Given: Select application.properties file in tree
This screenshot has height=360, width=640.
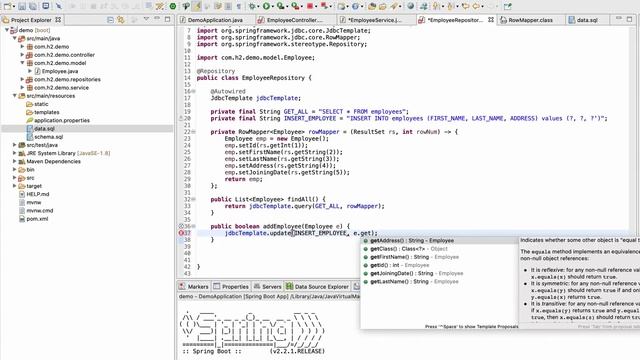Looking at the screenshot, I should click(x=61, y=120).
